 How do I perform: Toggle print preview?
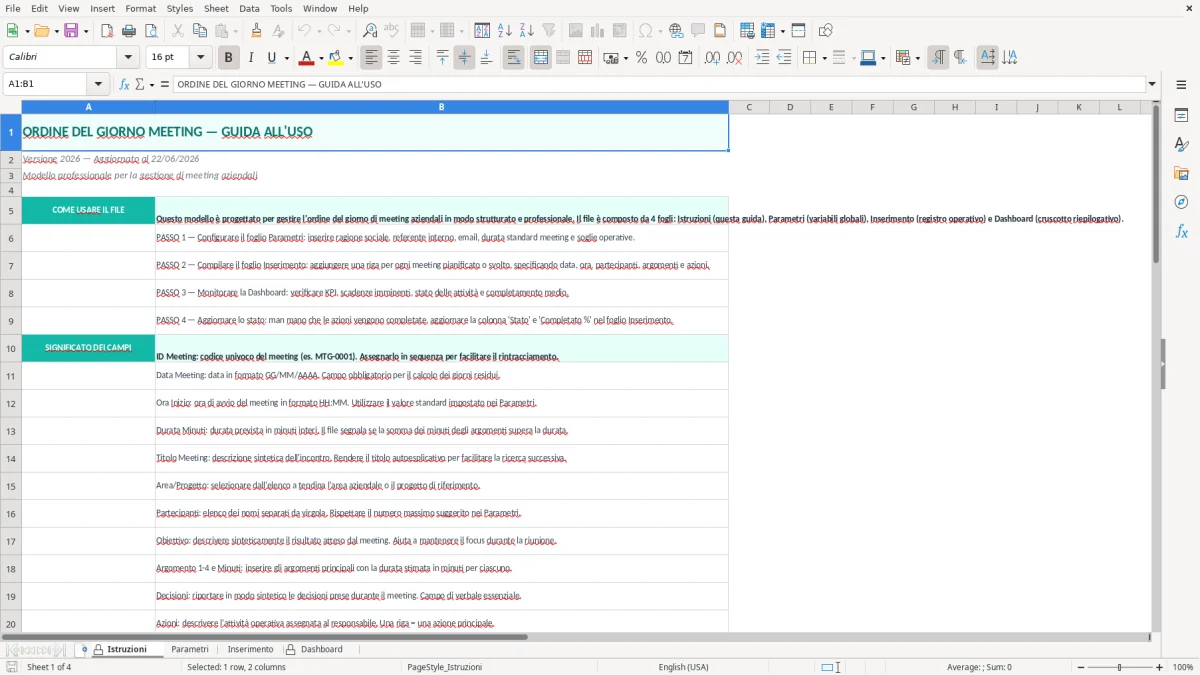pyautogui.click(x=150, y=31)
